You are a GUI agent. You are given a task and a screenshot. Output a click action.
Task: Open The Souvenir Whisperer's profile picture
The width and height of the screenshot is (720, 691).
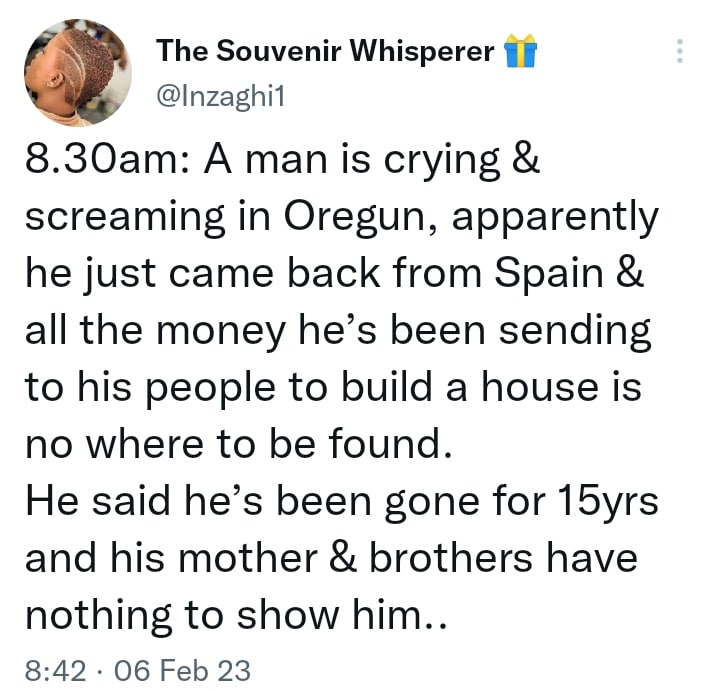click(78, 73)
